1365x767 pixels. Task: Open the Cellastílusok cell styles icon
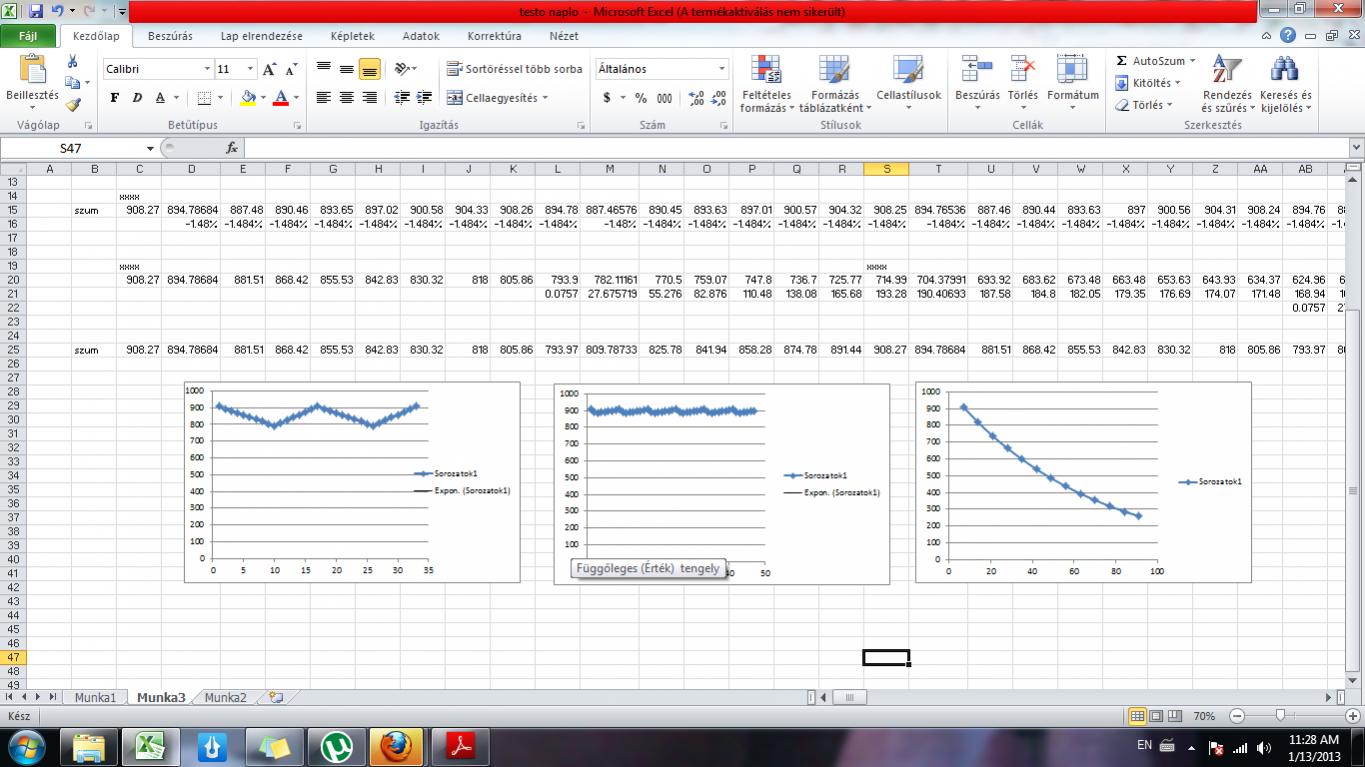(x=908, y=70)
